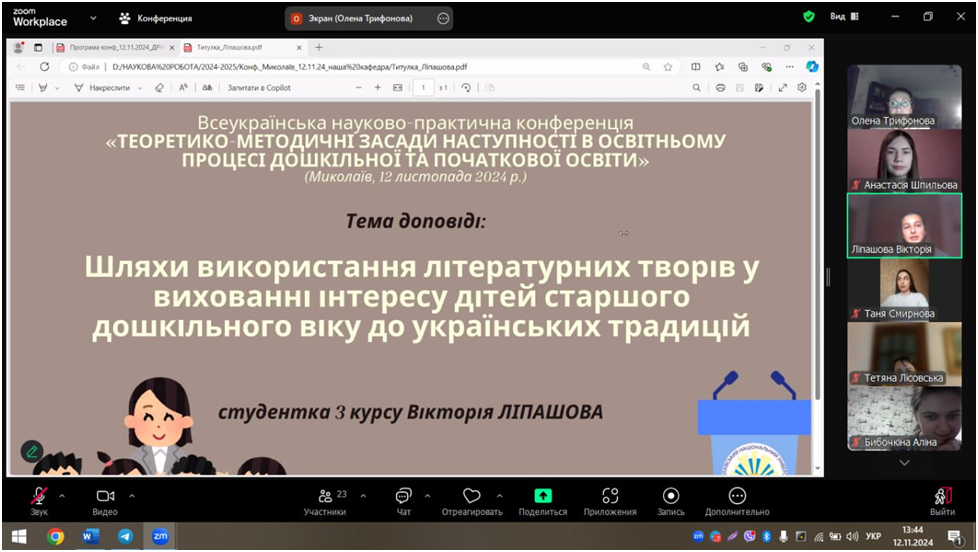Image resolution: width=978 pixels, height=552 pixels.
Task: Click the green annotation pencil icon
Action: (32, 451)
